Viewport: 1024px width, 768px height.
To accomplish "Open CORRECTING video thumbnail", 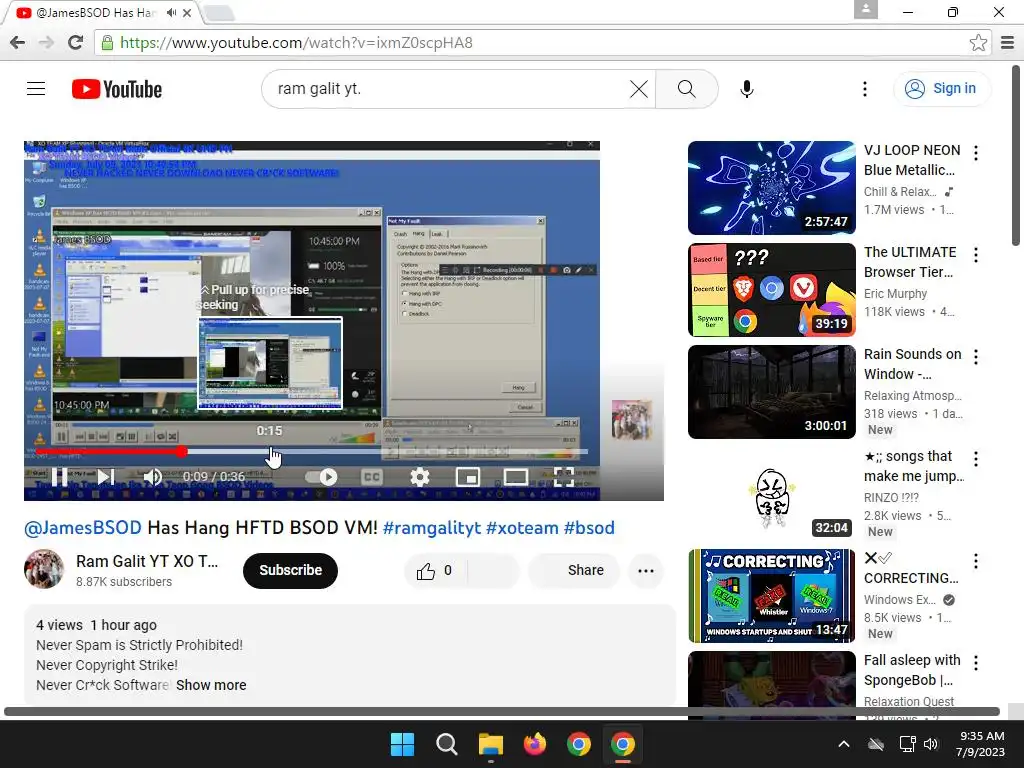I will (x=771, y=596).
